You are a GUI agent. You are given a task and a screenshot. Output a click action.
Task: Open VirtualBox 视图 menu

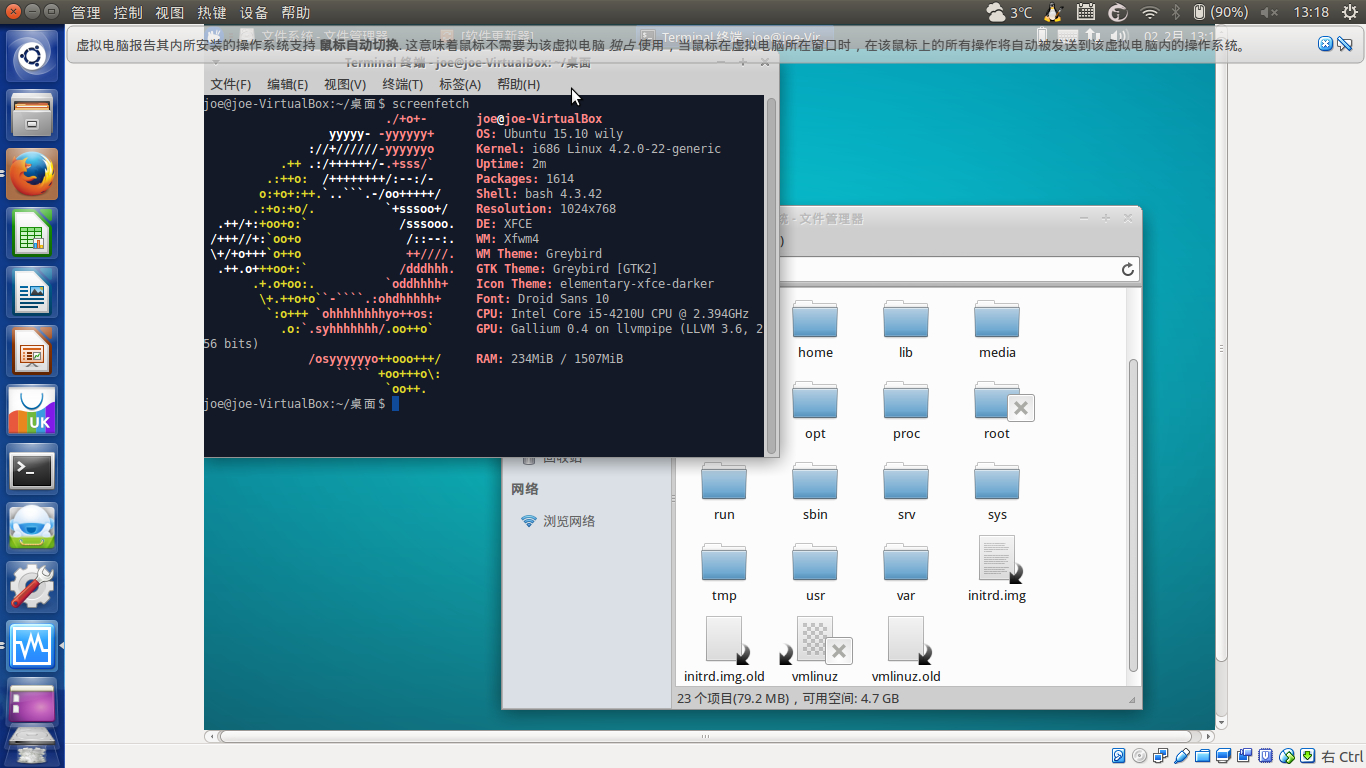click(170, 13)
